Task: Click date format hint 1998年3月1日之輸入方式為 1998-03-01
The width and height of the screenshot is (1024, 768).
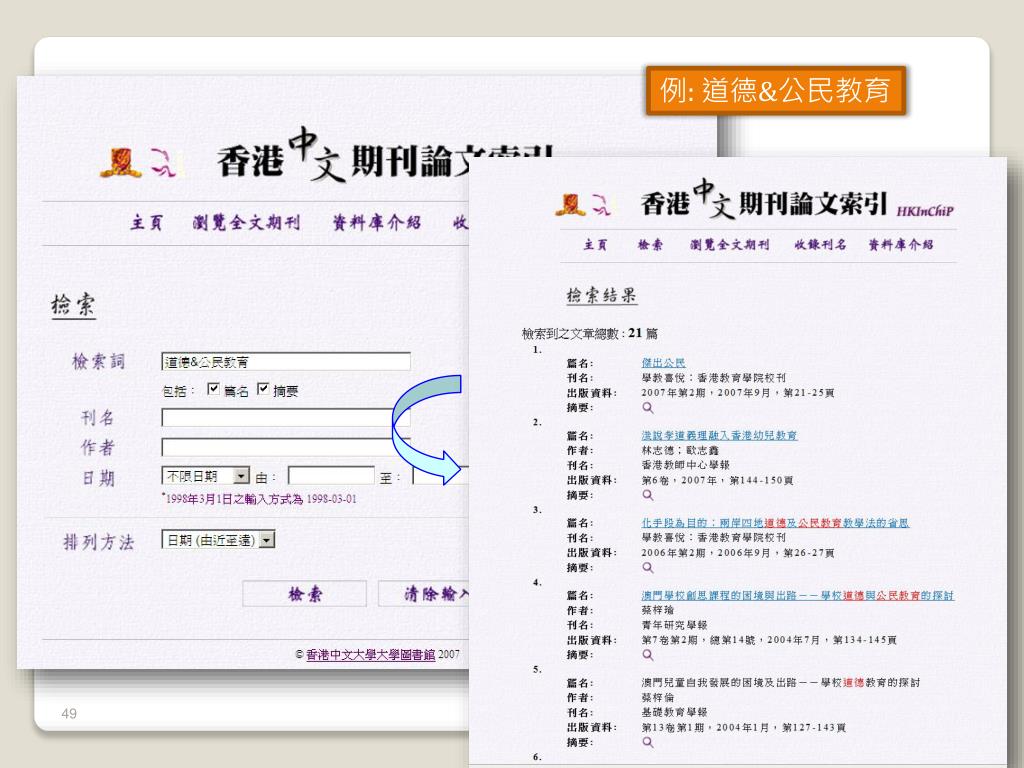Action: [x=260, y=500]
